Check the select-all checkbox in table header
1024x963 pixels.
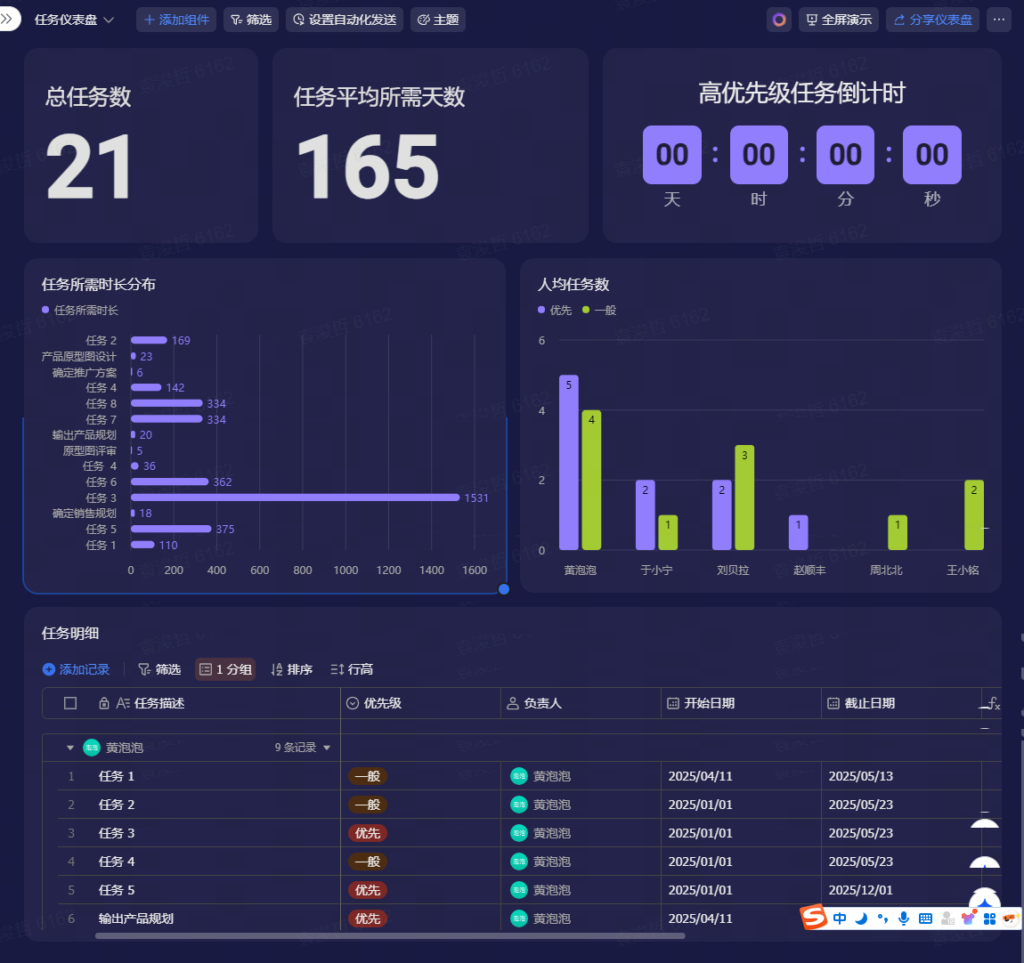[x=70, y=704]
